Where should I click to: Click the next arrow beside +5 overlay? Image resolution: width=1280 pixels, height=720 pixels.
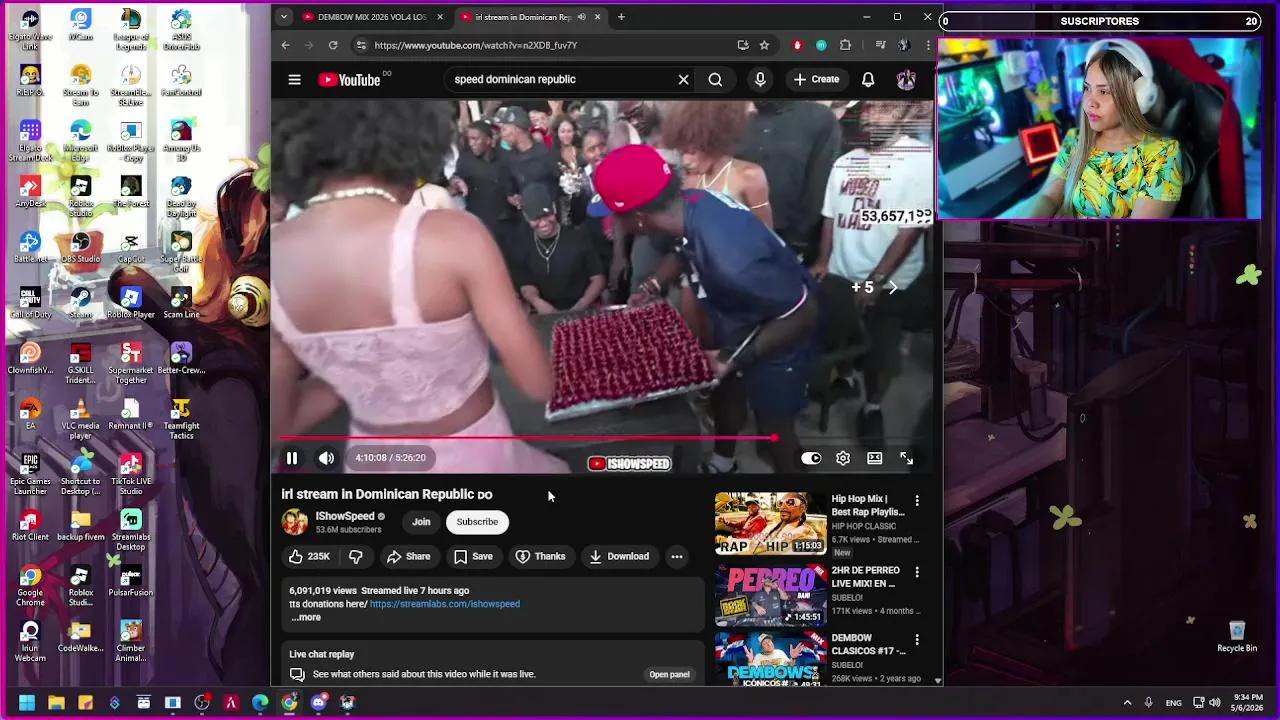893,288
